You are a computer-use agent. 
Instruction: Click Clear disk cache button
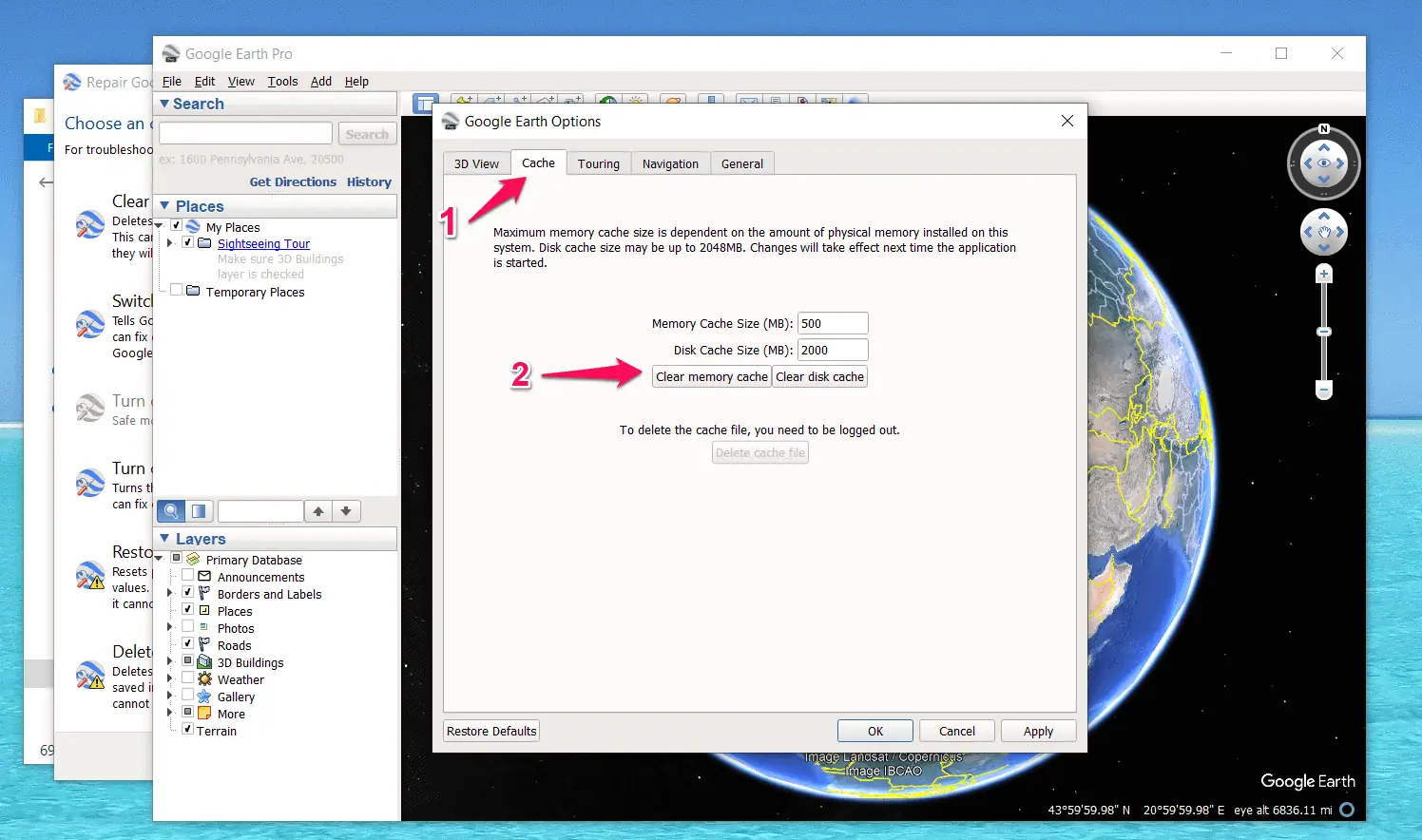pyautogui.click(x=820, y=377)
